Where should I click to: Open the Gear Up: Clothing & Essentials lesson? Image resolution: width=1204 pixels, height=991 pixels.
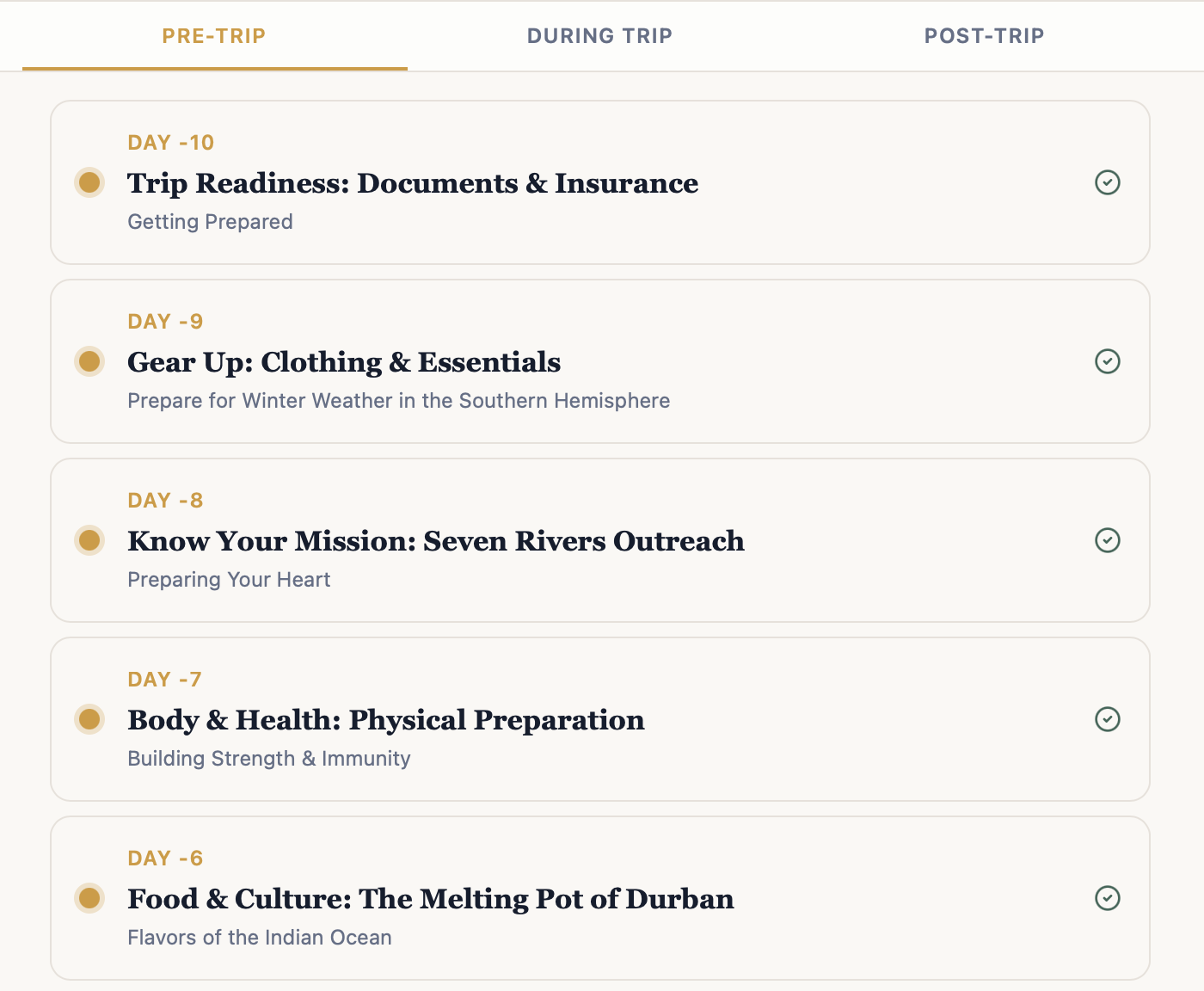[344, 361]
